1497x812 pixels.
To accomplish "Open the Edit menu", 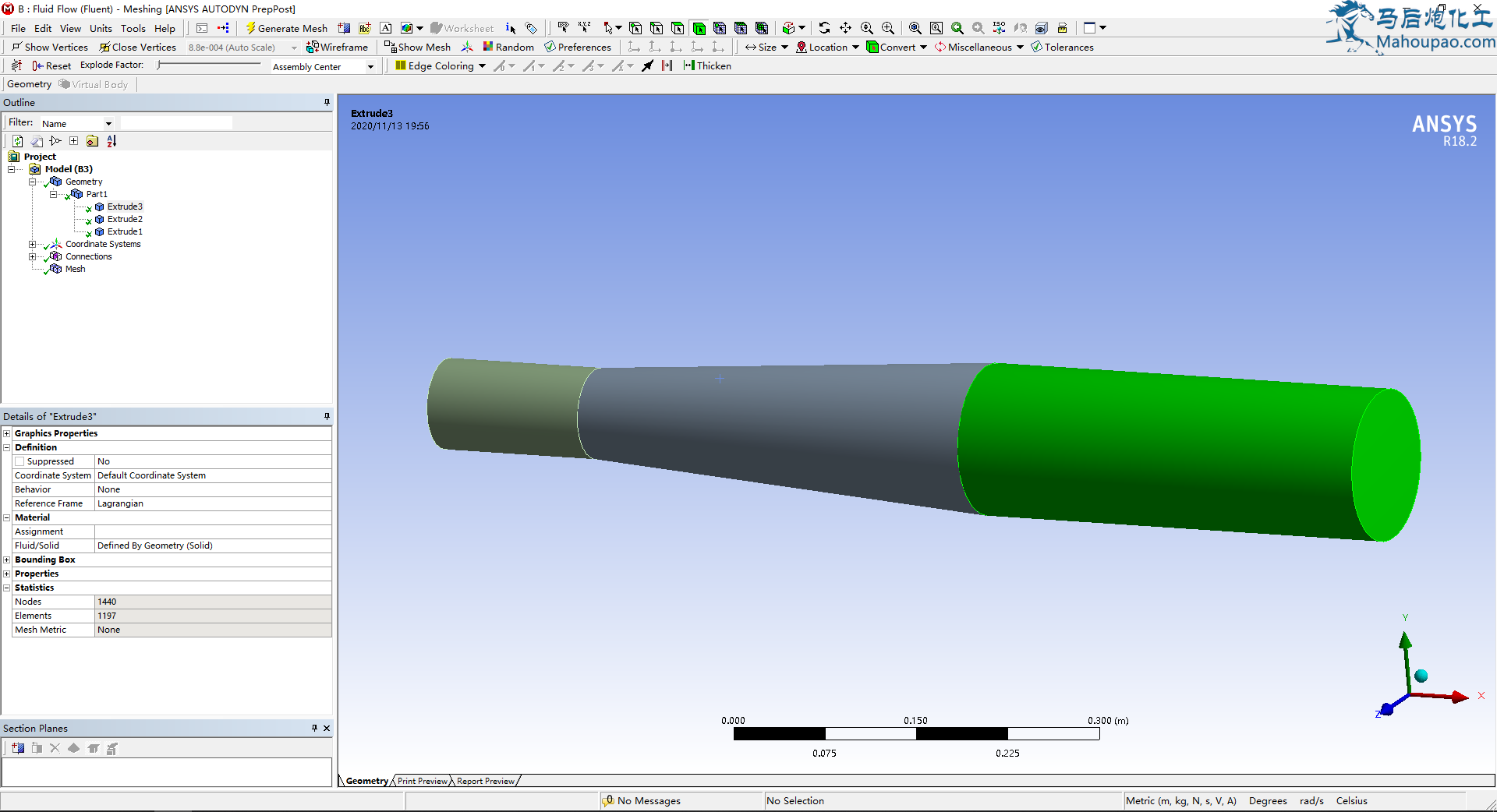I will tap(43, 28).
